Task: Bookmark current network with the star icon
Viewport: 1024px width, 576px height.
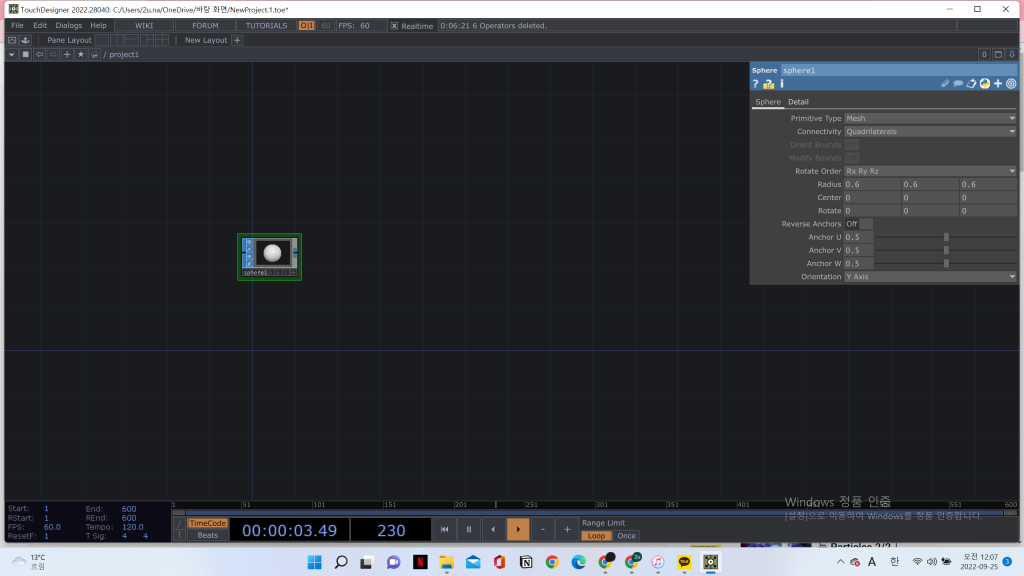Action: coord(81,55)
